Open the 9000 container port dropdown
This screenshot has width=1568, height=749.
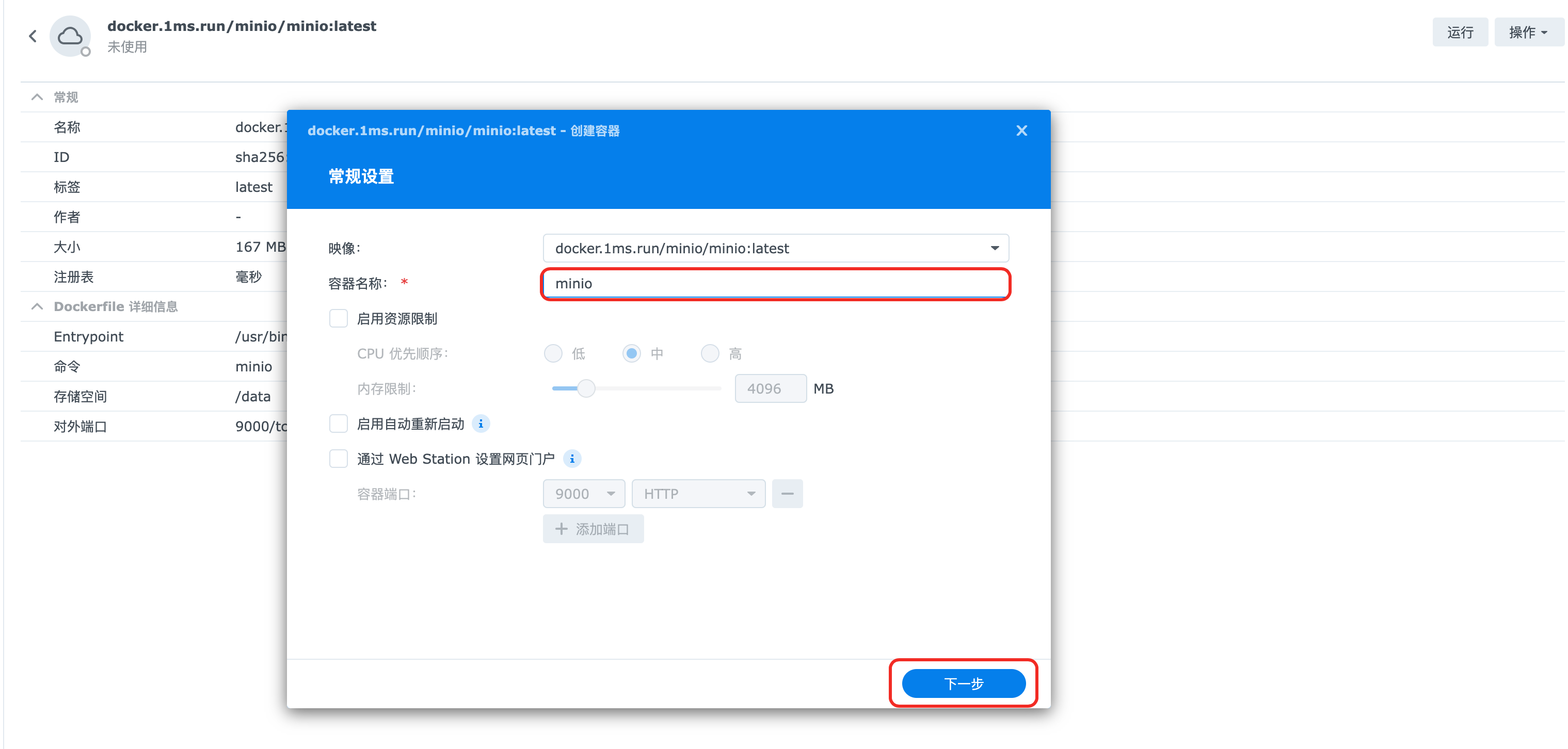point(584,494)
